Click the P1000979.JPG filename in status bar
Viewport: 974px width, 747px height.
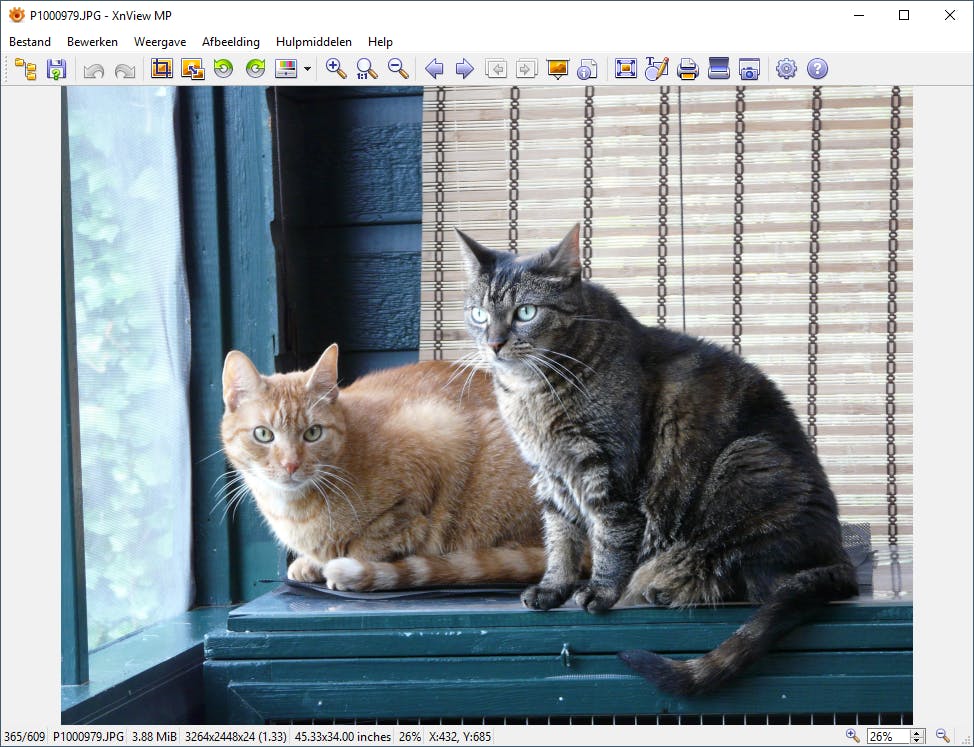tap(88, 736)
